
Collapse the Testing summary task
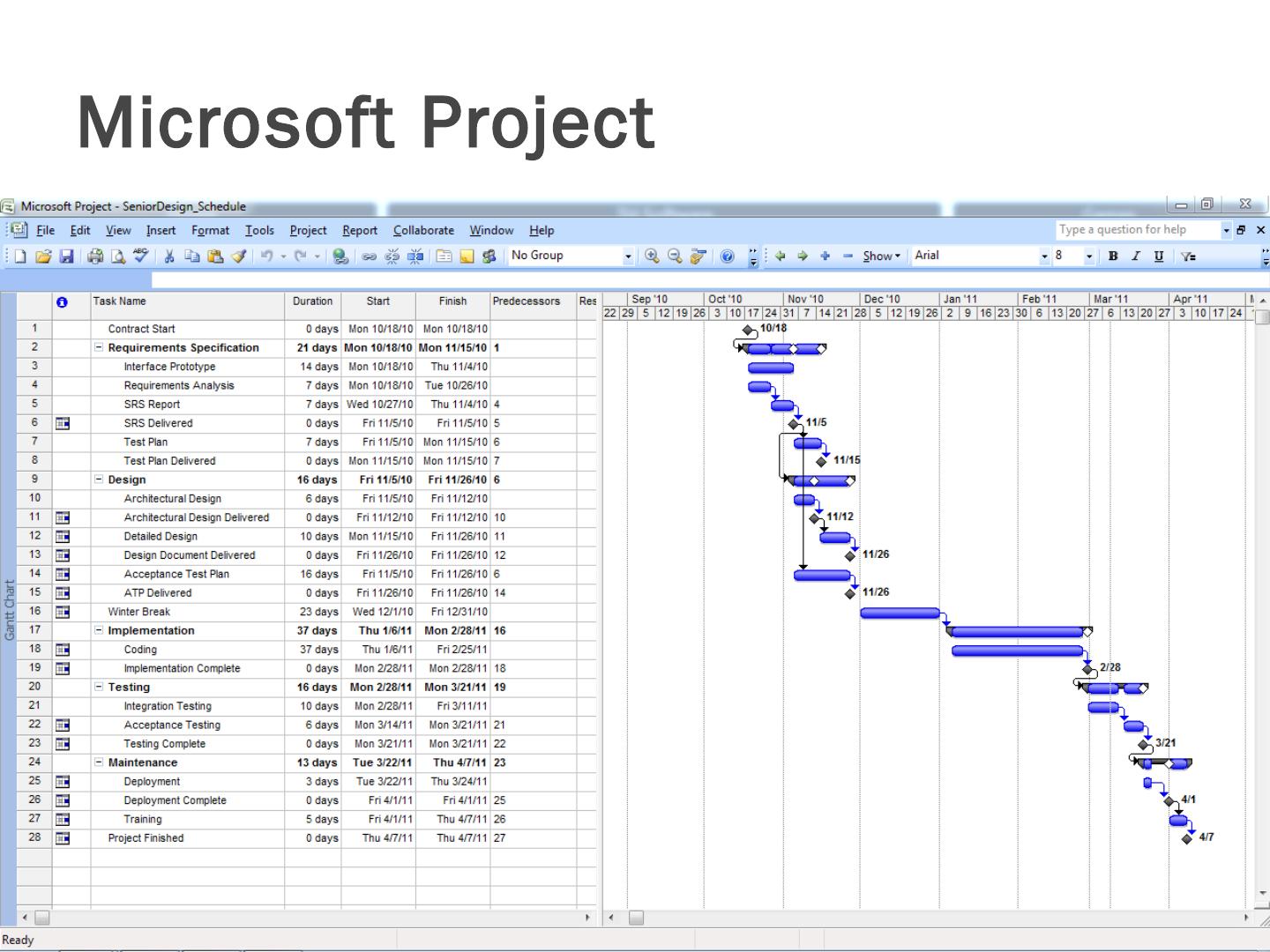(x=99, y=688)
